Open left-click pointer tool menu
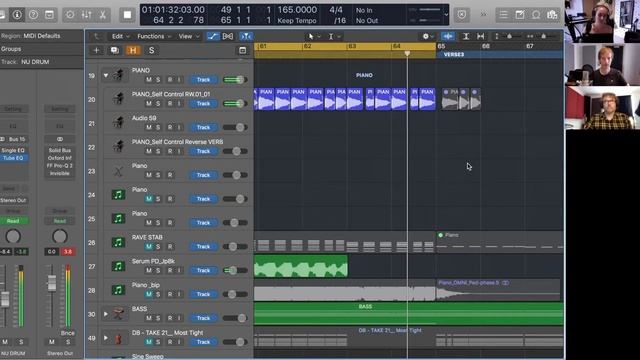Screen dimensions: 640x360 click(x=313, y=36)
